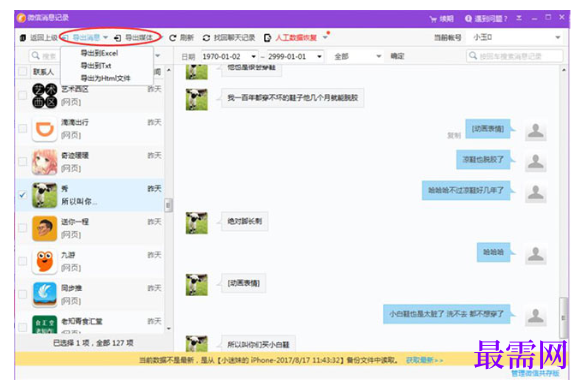Select the 奇迹暖暖 anime avatar
Screen dimensions: 586x386
coord(44,162)
